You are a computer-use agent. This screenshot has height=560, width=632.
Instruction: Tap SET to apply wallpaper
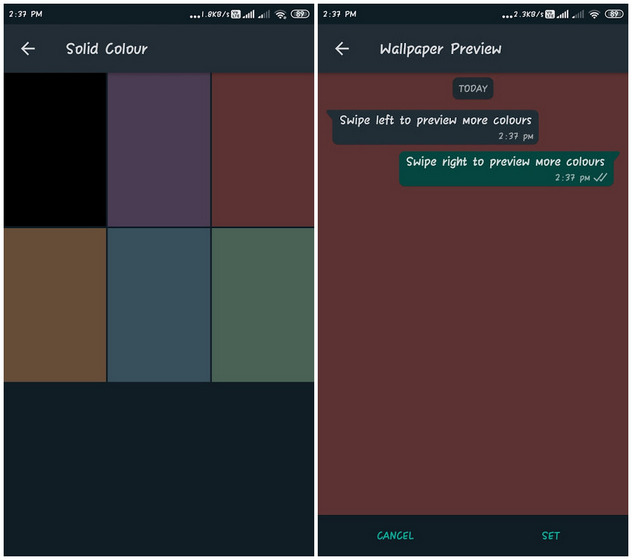pos(551,535)
